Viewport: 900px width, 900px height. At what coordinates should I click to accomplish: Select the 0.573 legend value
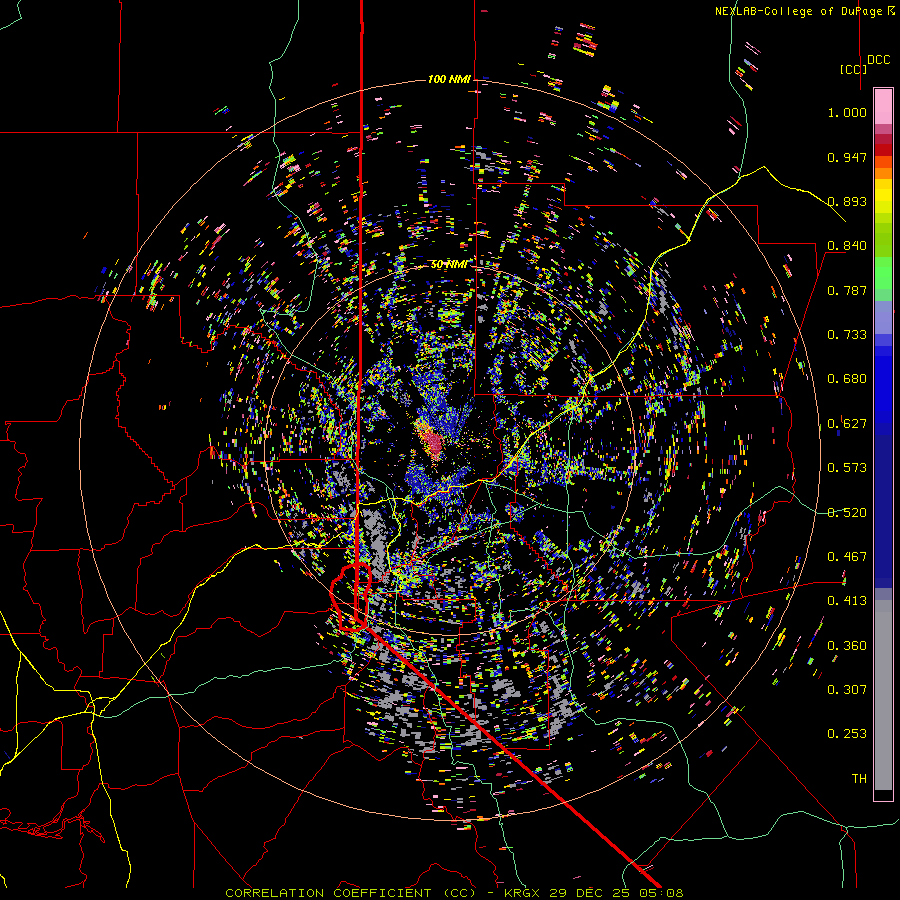847,468
